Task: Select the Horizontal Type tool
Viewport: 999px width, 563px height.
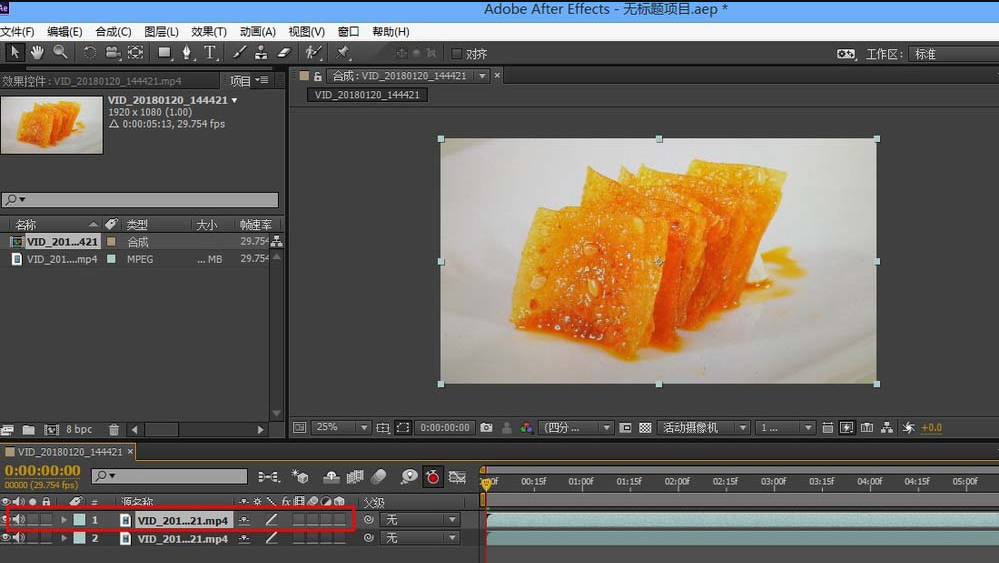Action: (x=210, y=53)
